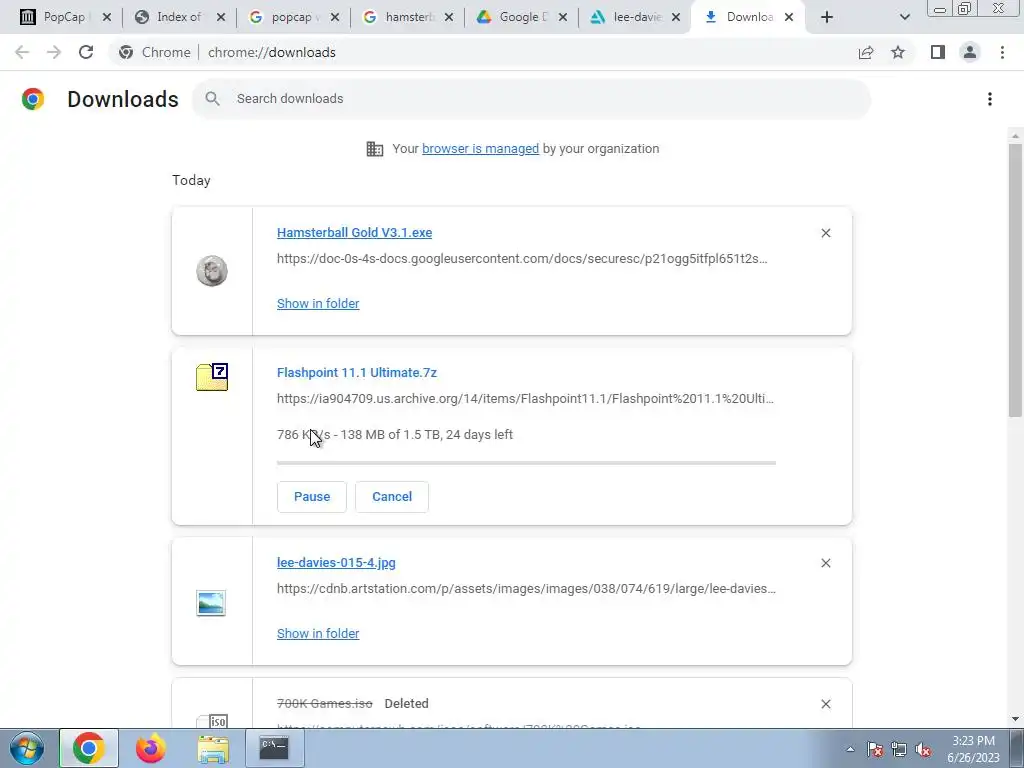Click the page vertical scrollbar thumb
1024x768 pixels.
click(x=1015, y=280)
